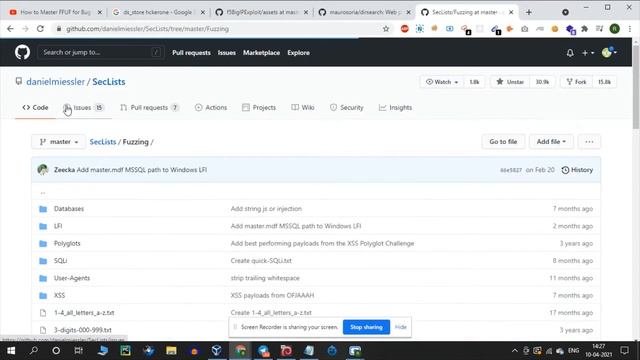
Task: Click the Databases folder icon
Action: (43, 209)
